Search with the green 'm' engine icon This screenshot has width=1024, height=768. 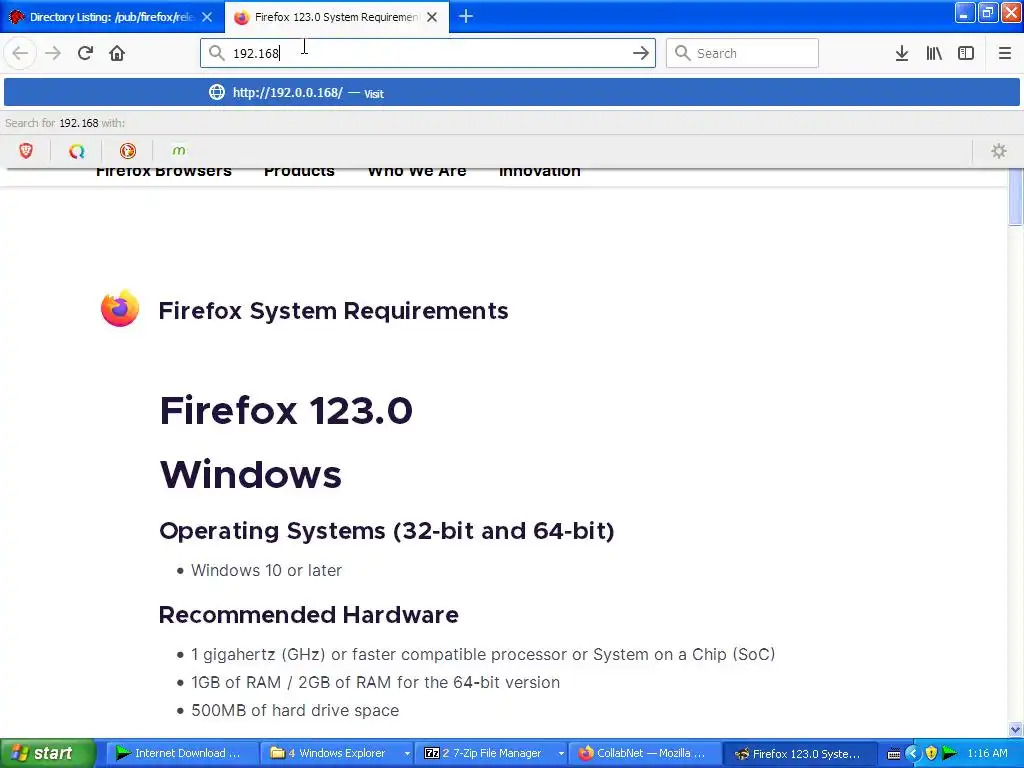(178, 151)
